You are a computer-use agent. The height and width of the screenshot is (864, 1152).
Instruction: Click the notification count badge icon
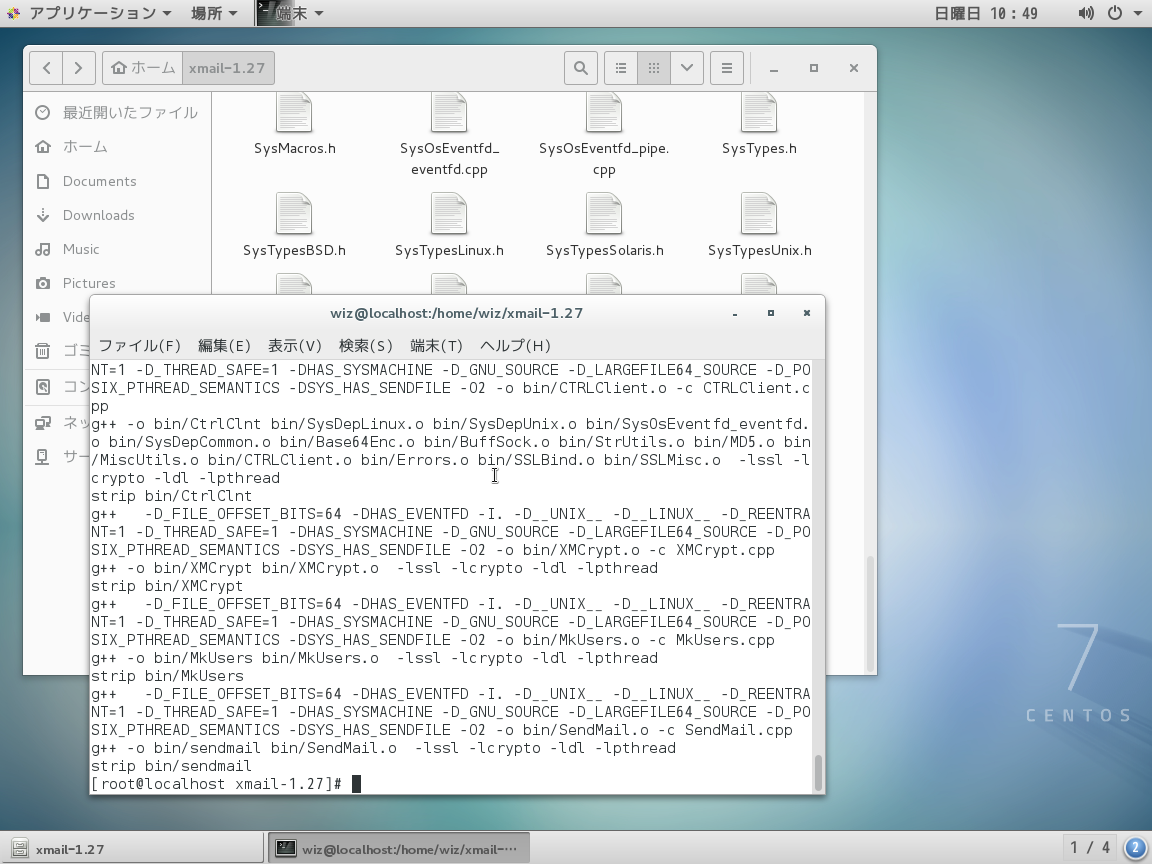click(1136, 849)
